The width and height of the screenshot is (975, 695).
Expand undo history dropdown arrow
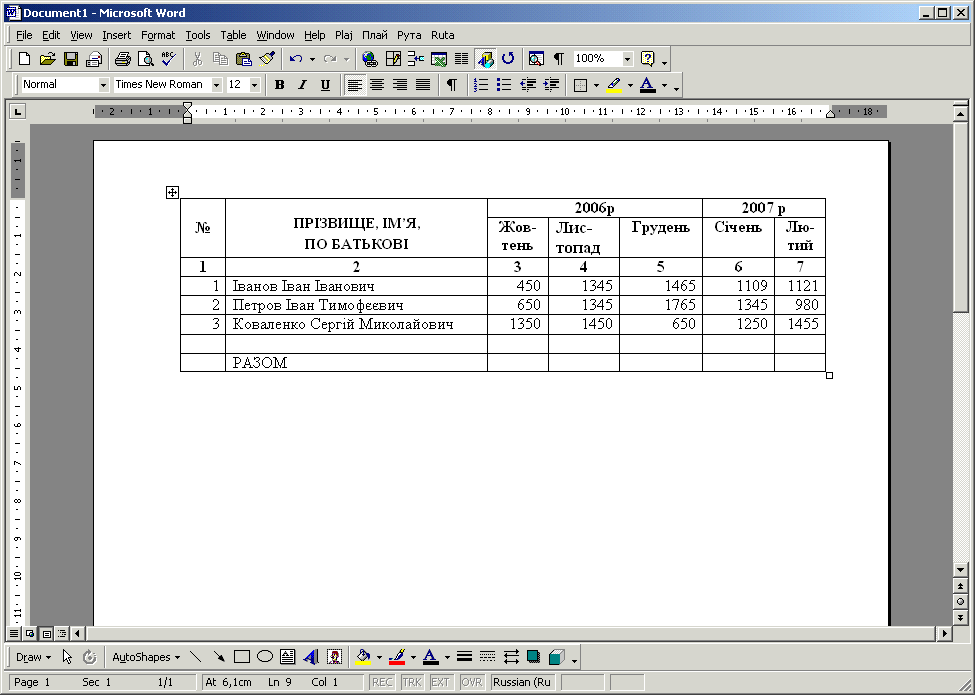pos(312,60)
